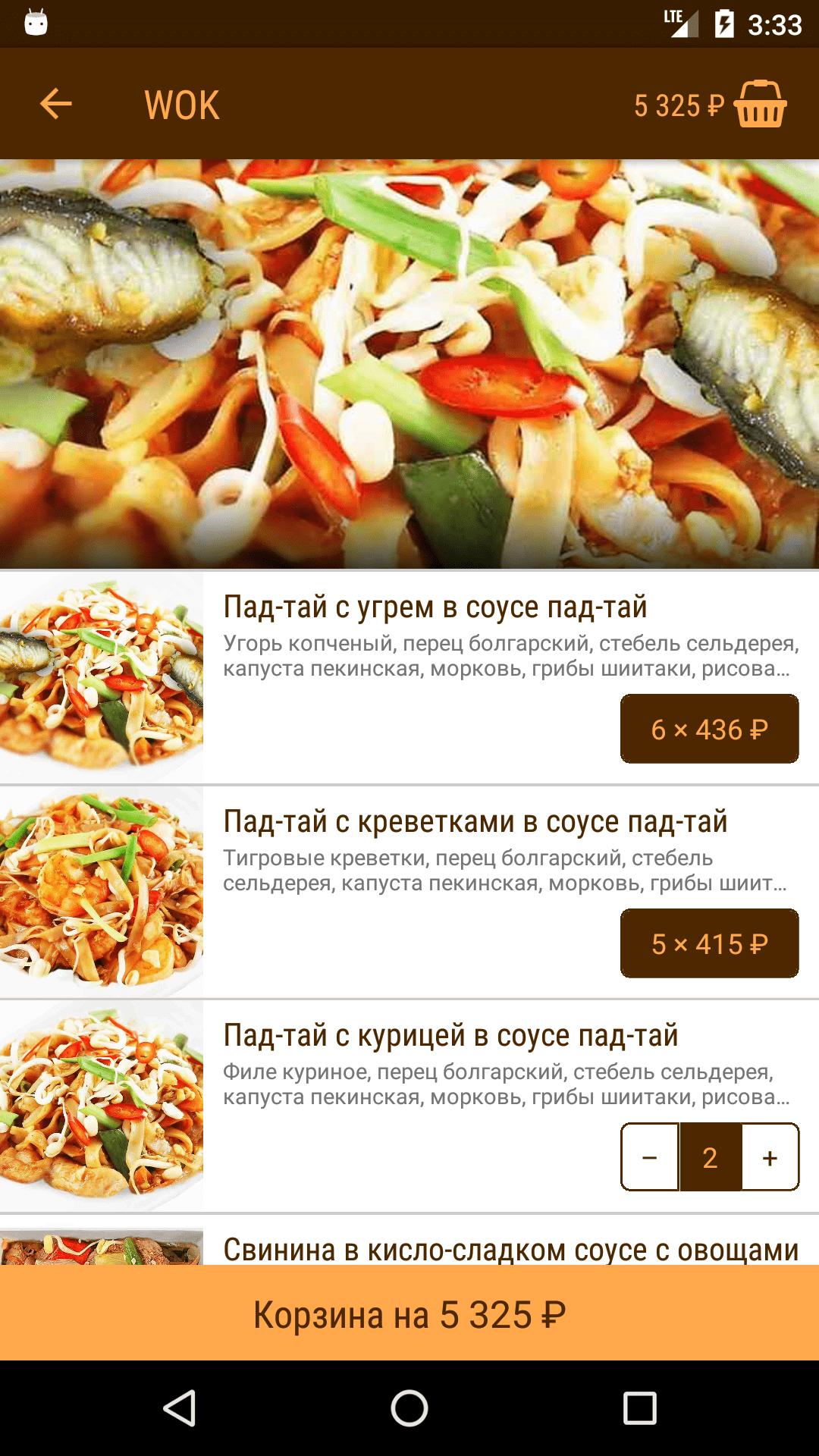This screenshot has height=1456, width=819.
Task: Open the eel pad thai thumbnail image
Action: [102, 677]
